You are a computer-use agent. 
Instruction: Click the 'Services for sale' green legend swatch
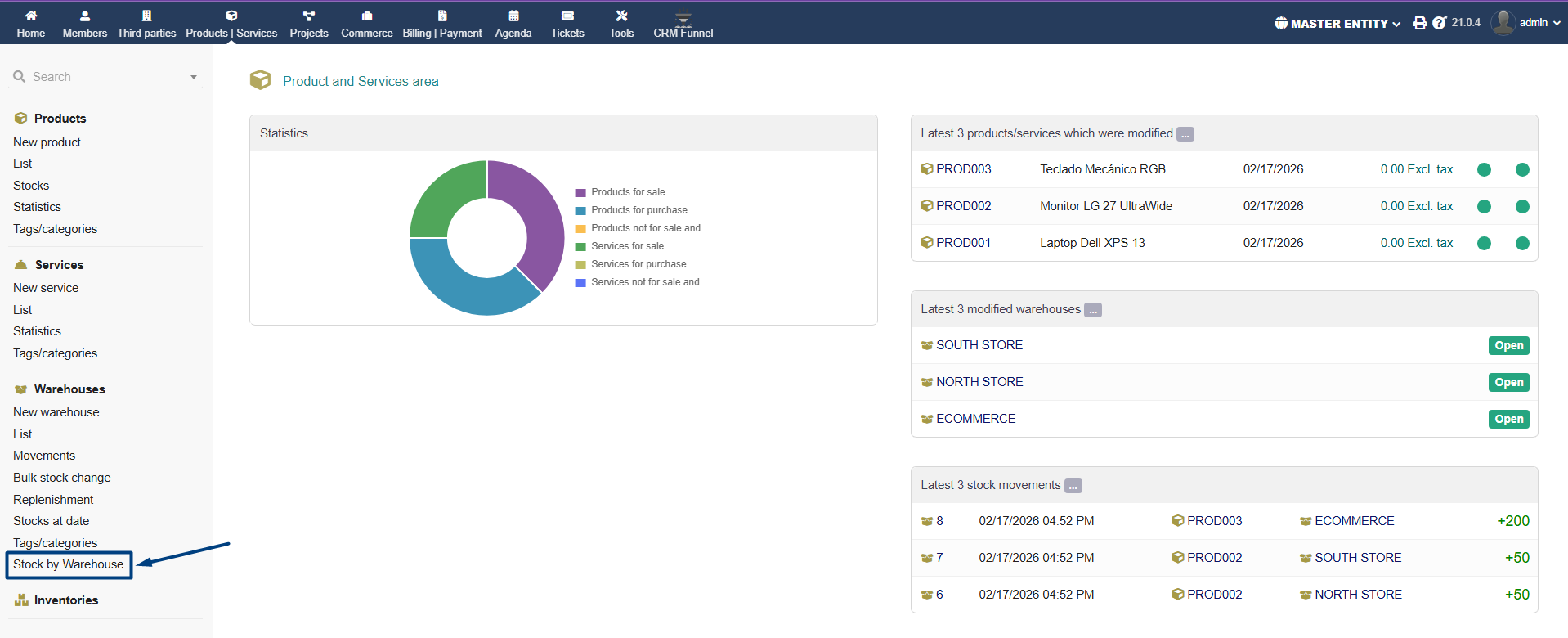580,247
